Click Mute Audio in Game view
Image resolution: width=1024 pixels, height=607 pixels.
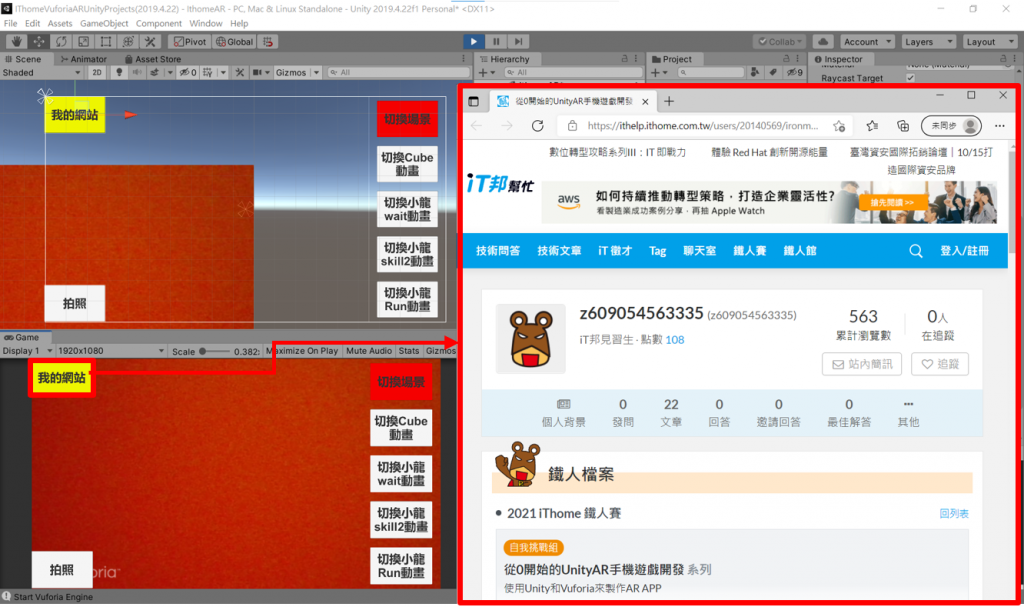369,351
